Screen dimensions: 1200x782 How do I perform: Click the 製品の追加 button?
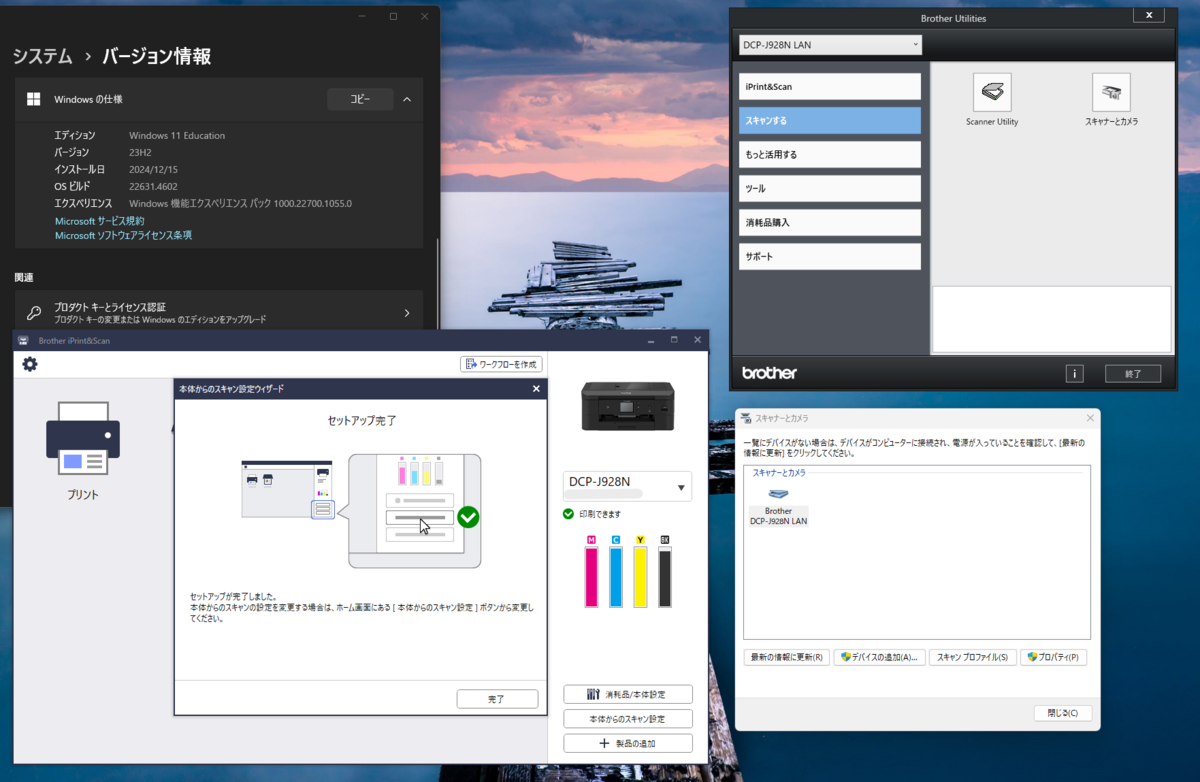(x=628, y=743)
